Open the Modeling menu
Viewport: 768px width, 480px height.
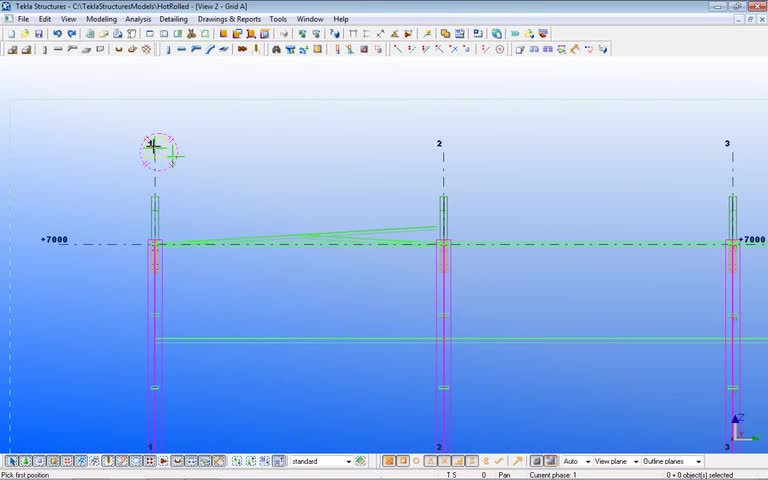tap(101, 19)
